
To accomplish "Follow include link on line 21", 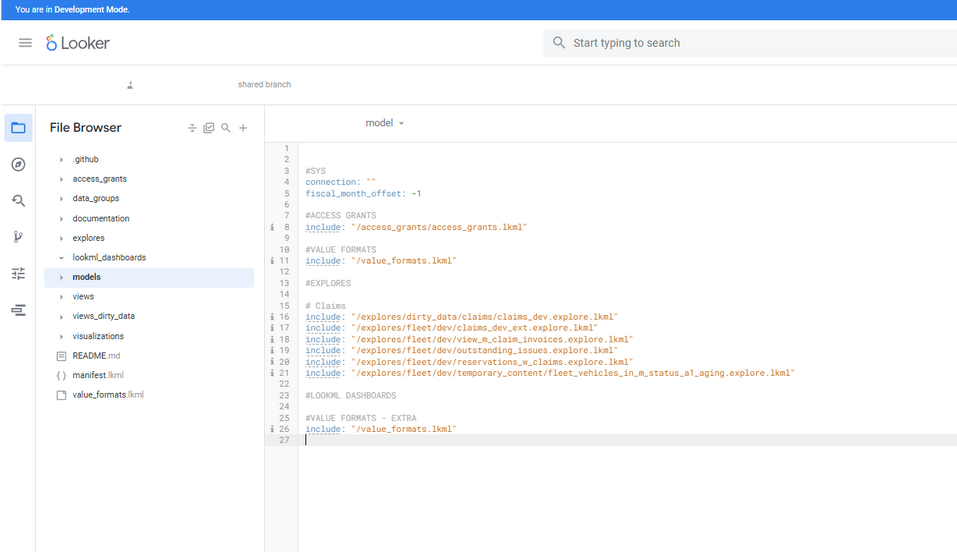I will coord(323,373).
